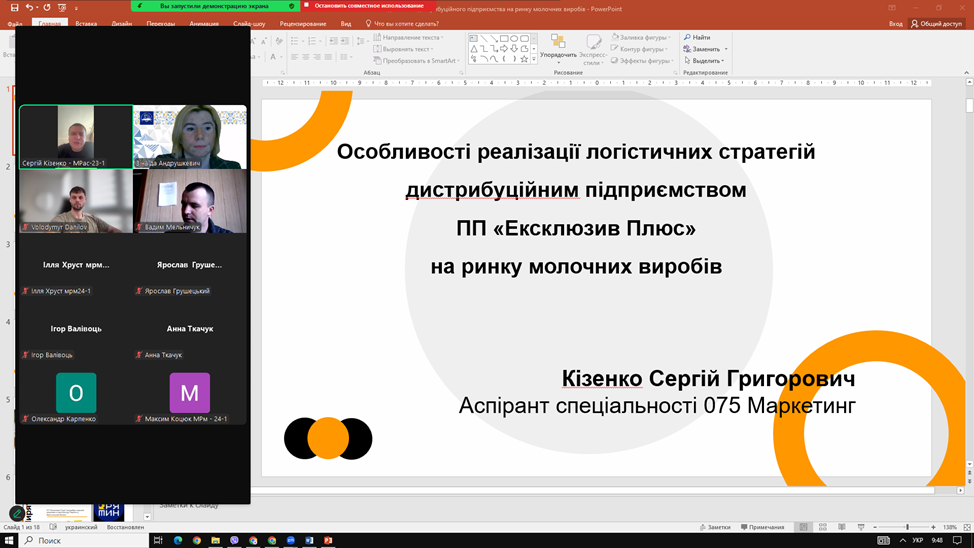The height and width of the screenshot is (548, 974).
Task: Expand the shapes gallery more arrow
Action: (534, 59)
